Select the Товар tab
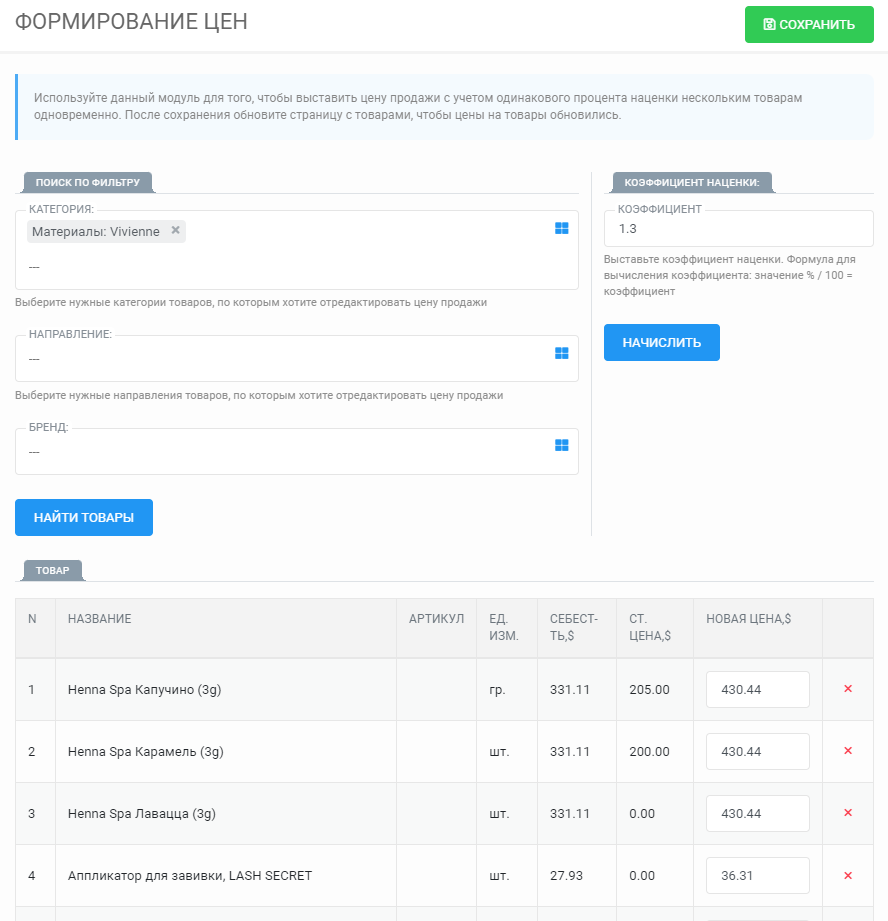The width and height of the screenshot is (888, 921). (53, 570)
